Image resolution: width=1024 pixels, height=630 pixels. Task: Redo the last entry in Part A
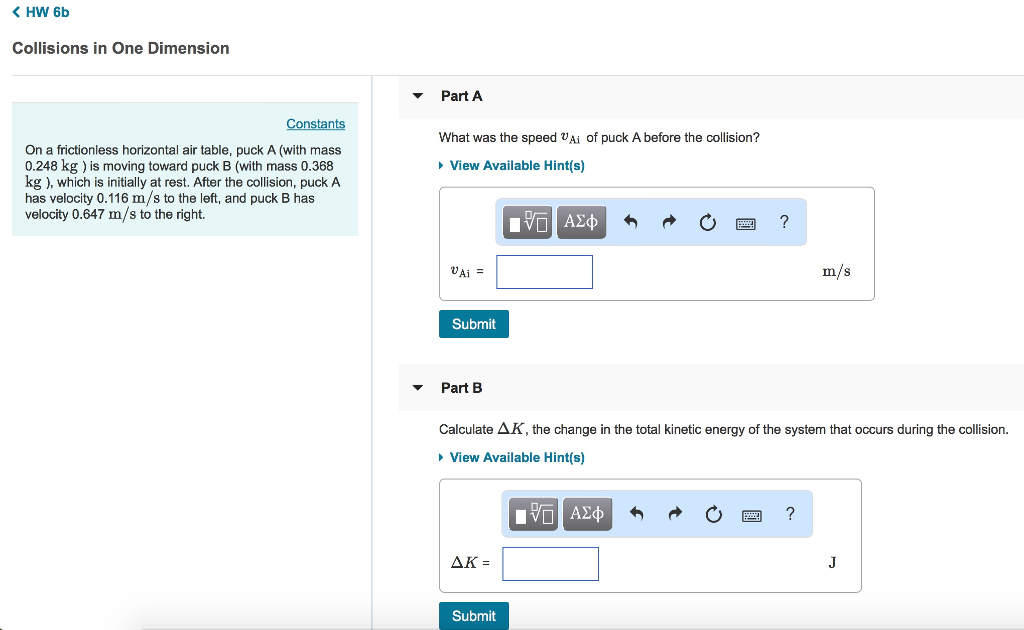[669, 222]
